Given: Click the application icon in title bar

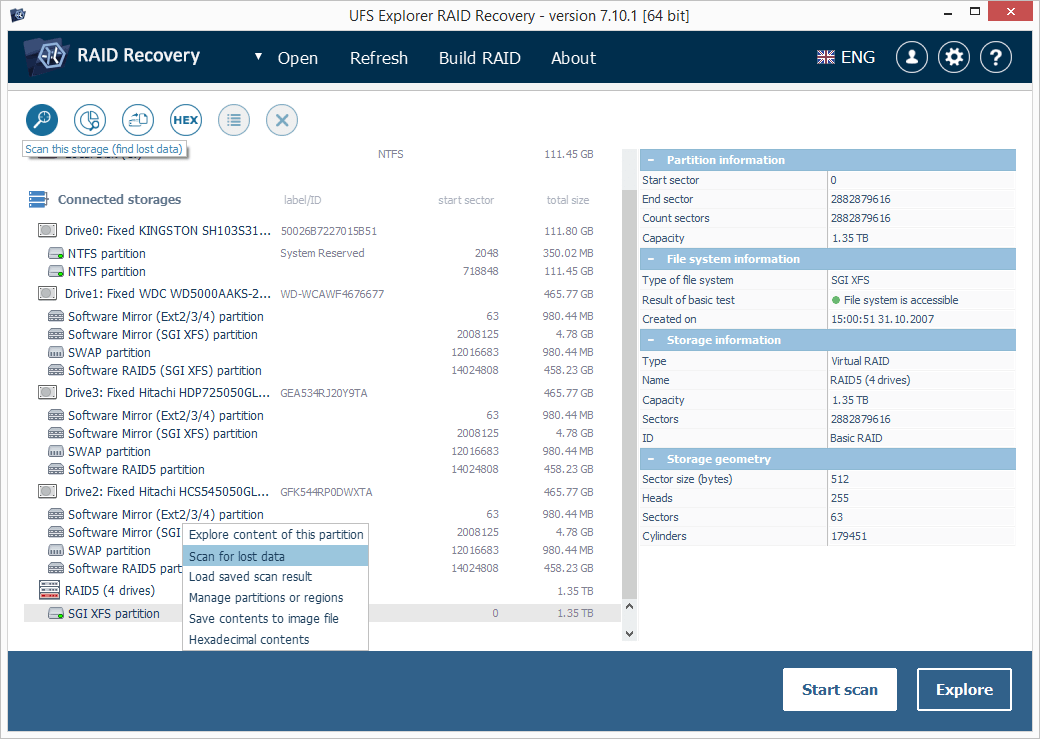Looking at the screenshot, I should click(x=18, y=14).
